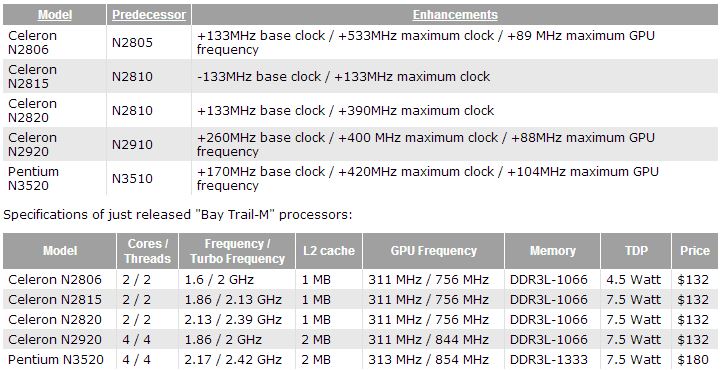This screenshot has height=370, width=721.
Task: Click the Enhancements header link
Action: pos(455,15)
